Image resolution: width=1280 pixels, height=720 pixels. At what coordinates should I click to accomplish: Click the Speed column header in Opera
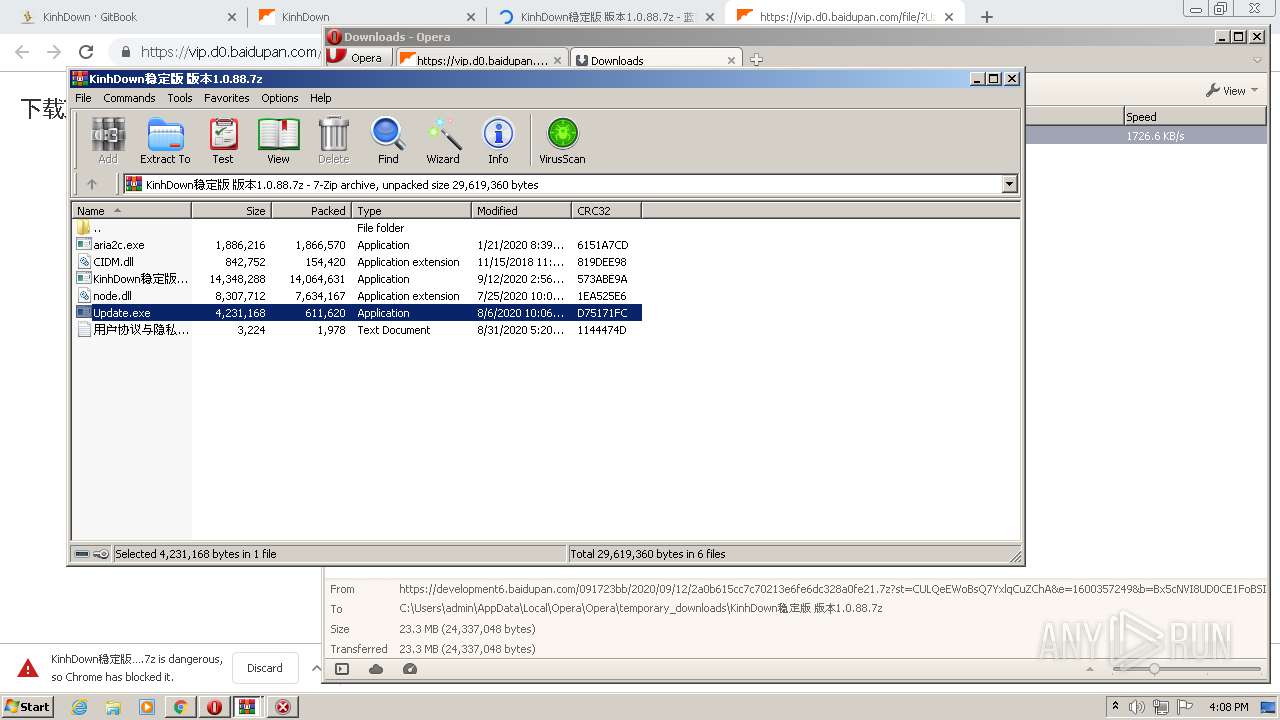1195,117
